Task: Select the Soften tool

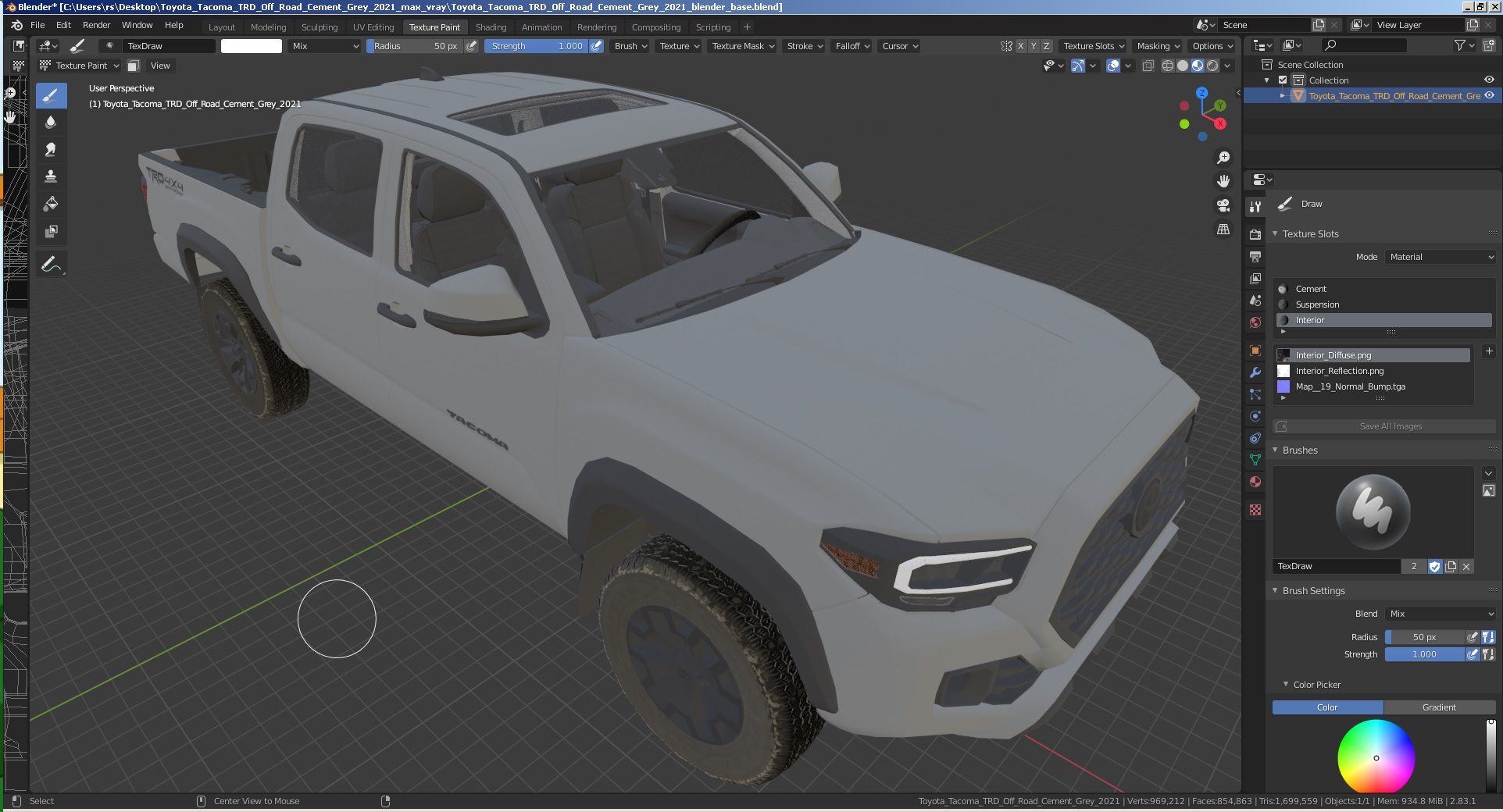Action: coord(51,122)
